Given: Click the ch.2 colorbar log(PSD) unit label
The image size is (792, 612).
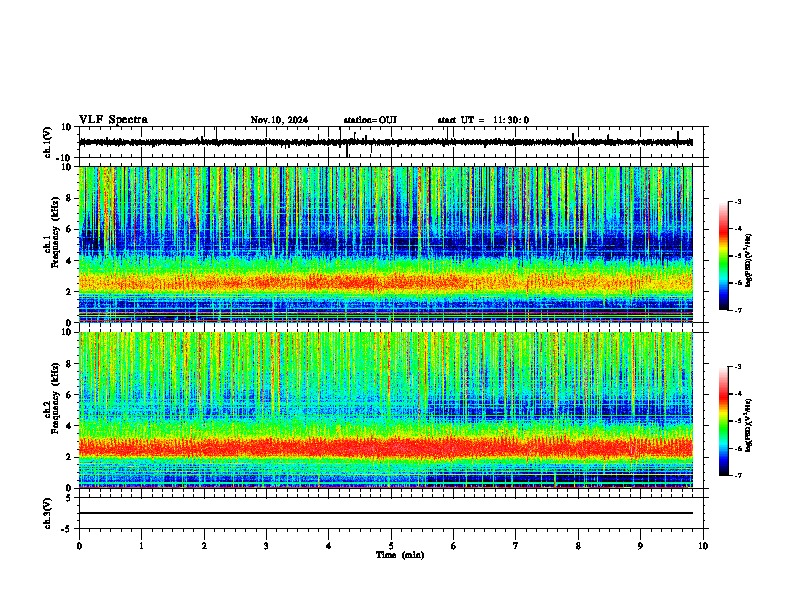Looking at the screenshot, I should [749, 425].
